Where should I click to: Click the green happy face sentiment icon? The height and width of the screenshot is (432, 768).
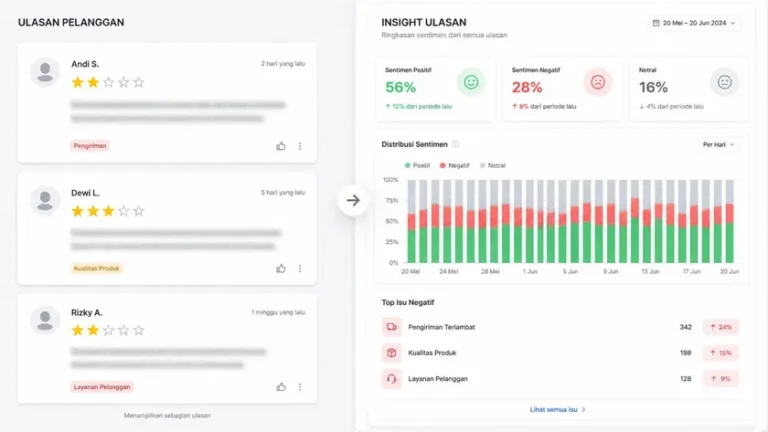coord(471,82)
